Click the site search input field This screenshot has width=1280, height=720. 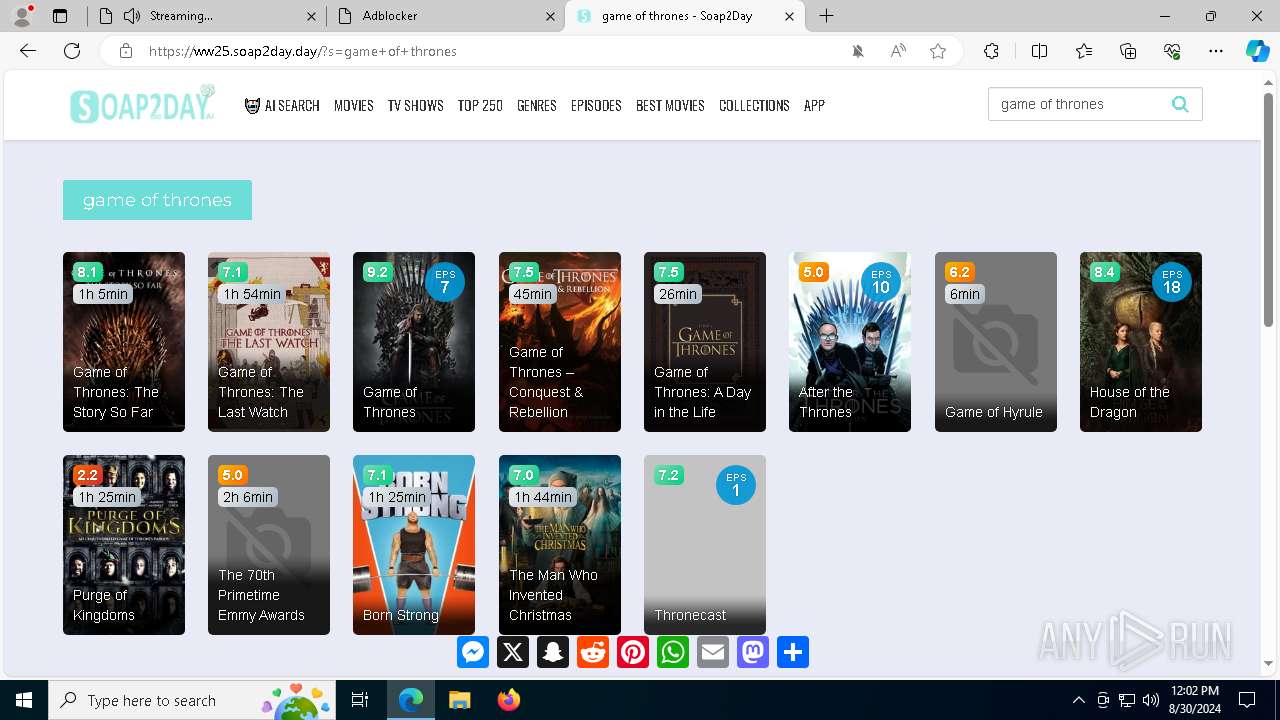tap(1078, 104)
